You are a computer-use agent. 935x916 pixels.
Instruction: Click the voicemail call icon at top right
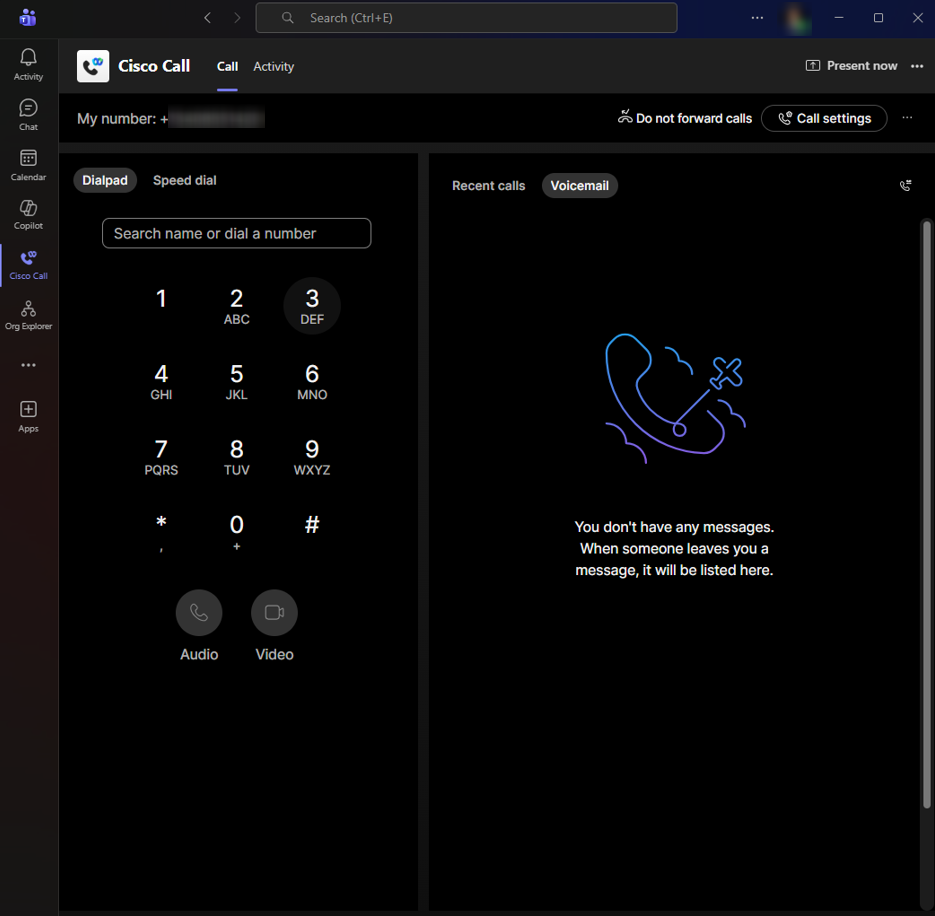(905, 185)
